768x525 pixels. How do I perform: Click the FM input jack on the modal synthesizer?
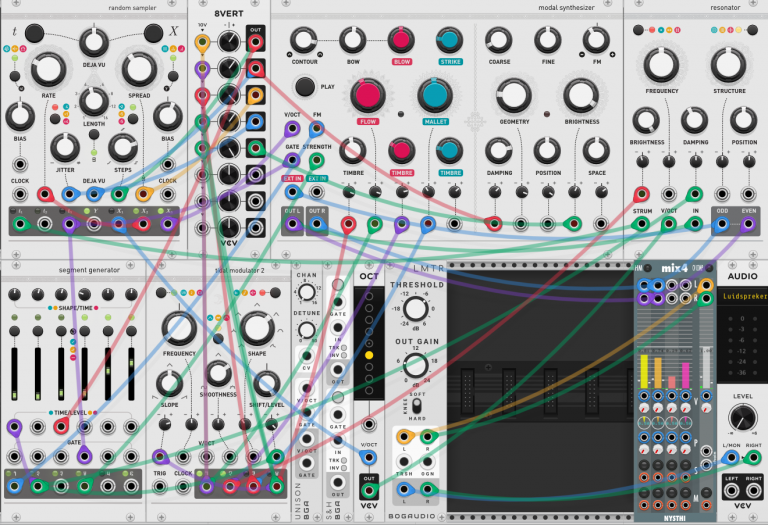pyautogui.click(x=316, y=129)
